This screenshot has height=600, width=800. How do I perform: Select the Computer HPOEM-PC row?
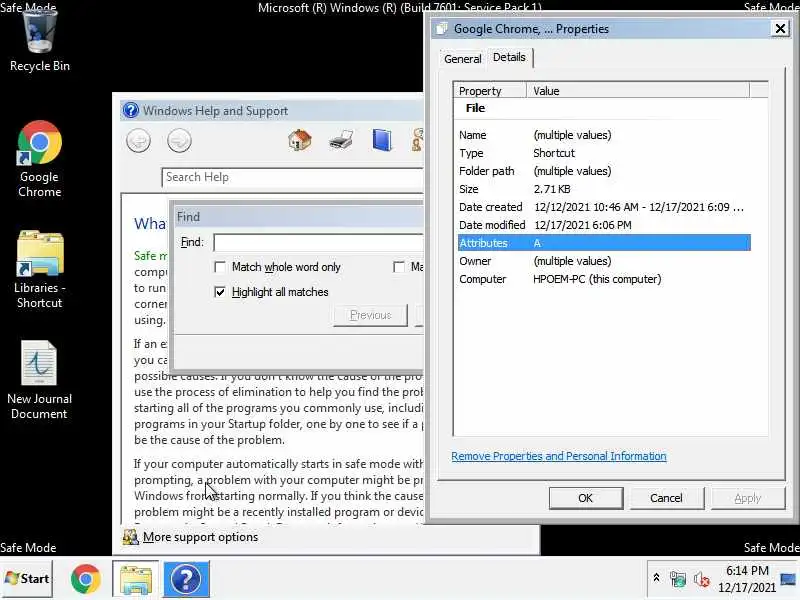coord(604,279)
